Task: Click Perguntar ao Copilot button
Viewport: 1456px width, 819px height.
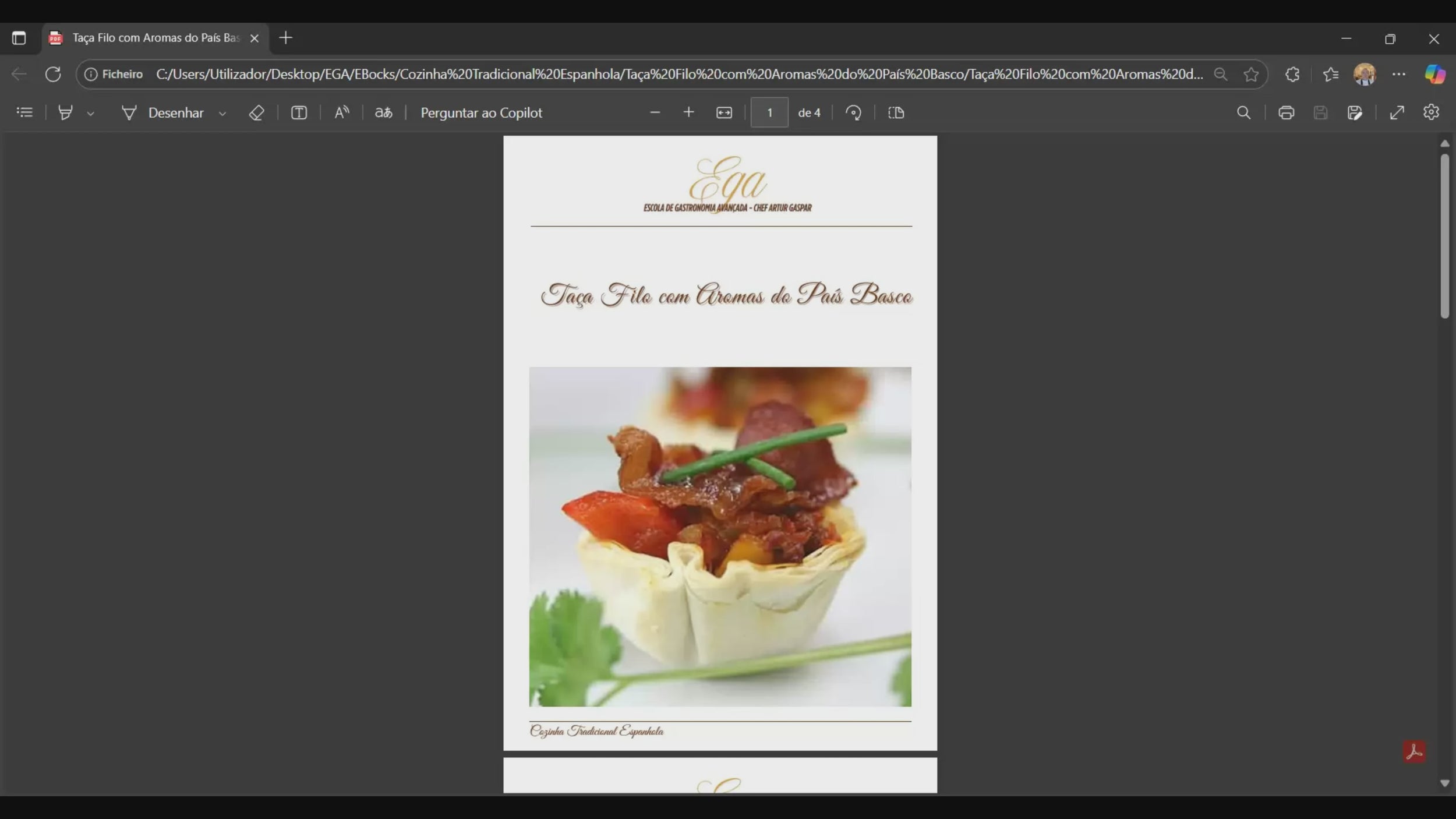Action: (x=481, y=112)
